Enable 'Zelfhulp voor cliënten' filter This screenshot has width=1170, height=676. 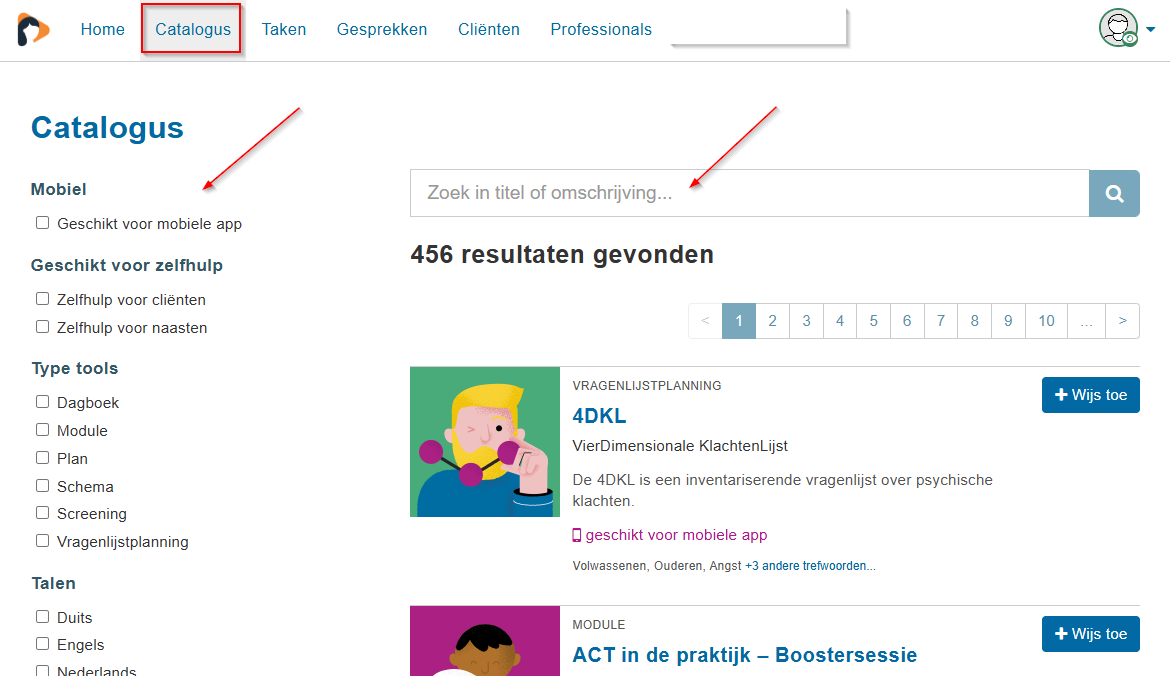click(x=43, y=298)
